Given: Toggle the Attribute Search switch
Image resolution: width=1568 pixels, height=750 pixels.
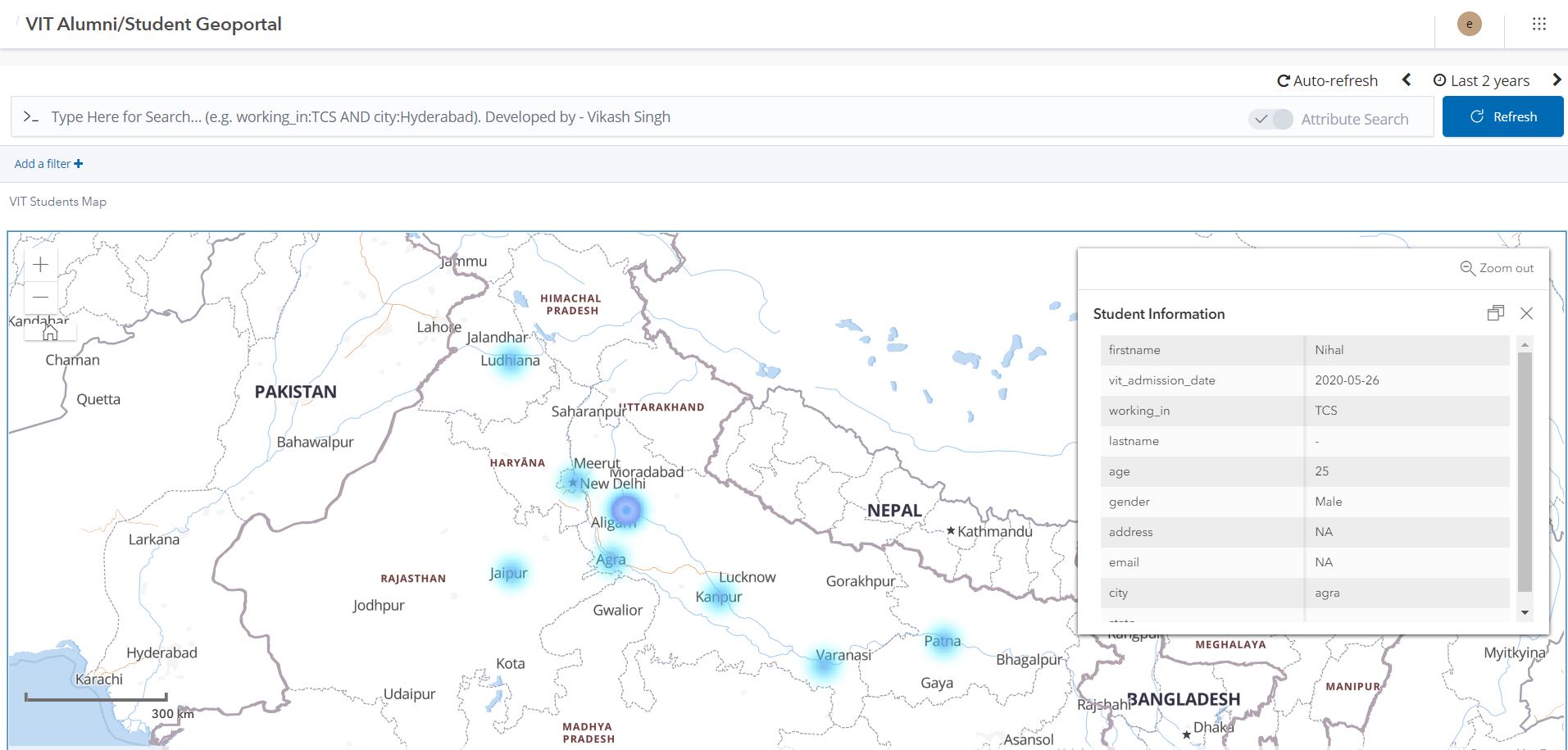Looking at the screenshot, I should tap(1271, 119).
